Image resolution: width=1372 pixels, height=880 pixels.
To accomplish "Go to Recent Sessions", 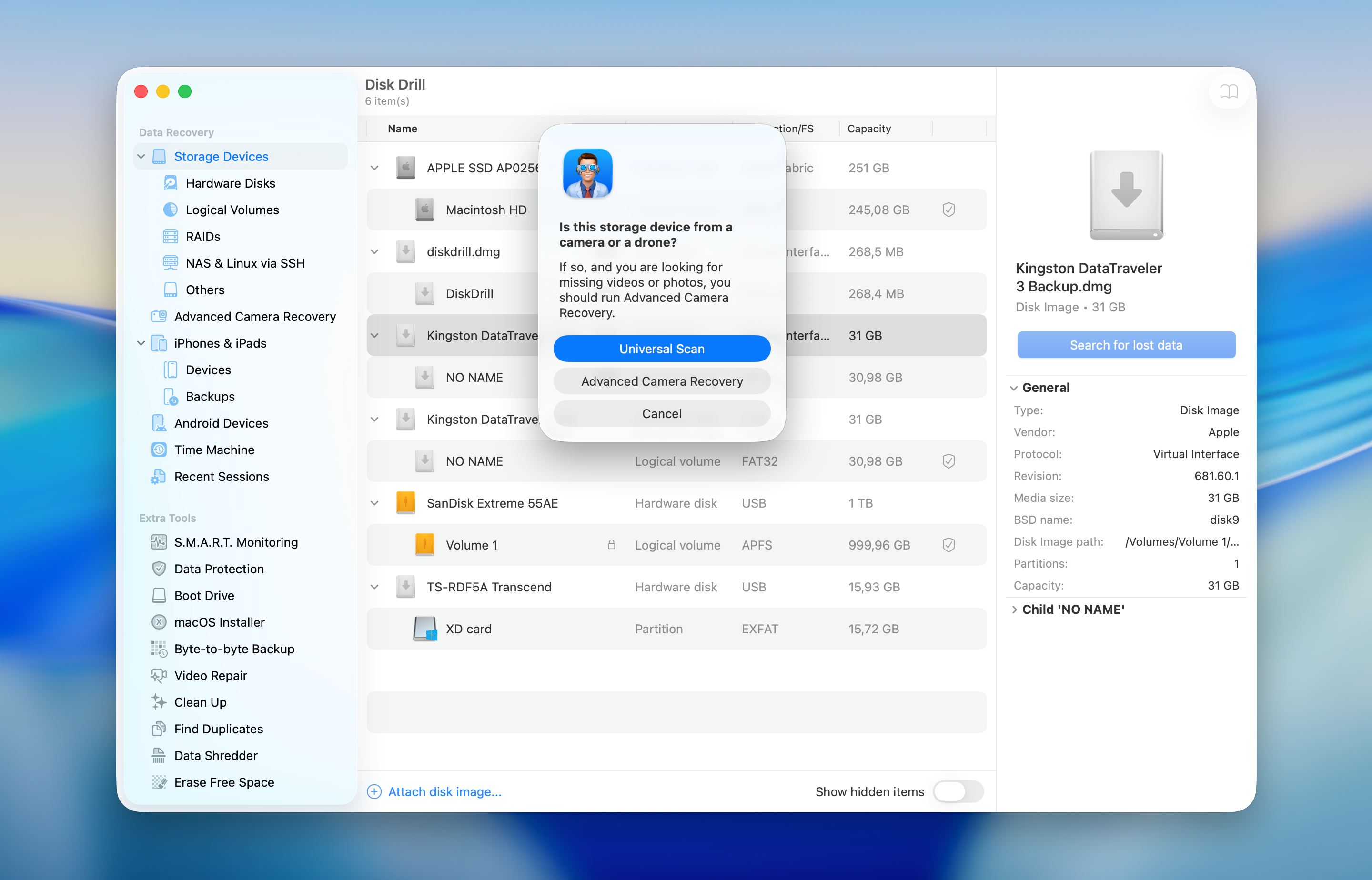I will (x=221, y=477).
